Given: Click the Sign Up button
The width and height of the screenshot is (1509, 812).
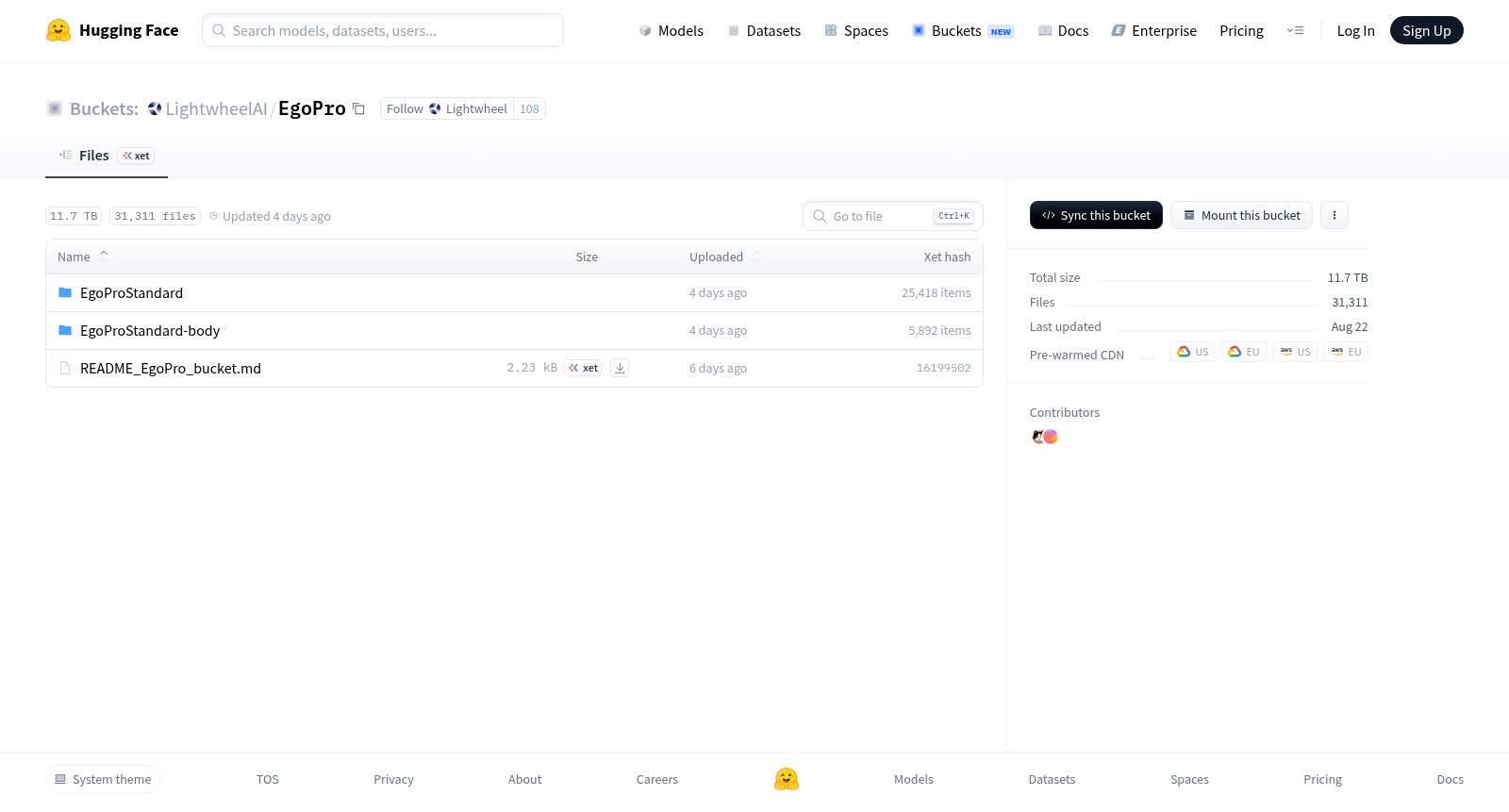Looking at the screenshot, I should click(x=1426, y=30).
